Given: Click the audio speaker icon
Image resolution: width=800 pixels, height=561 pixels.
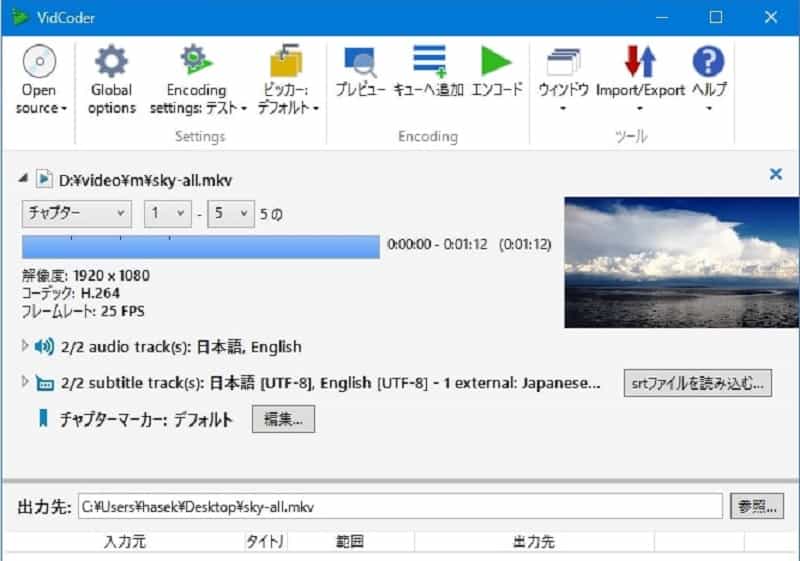Looking at the screenshot, I should 44,347.
